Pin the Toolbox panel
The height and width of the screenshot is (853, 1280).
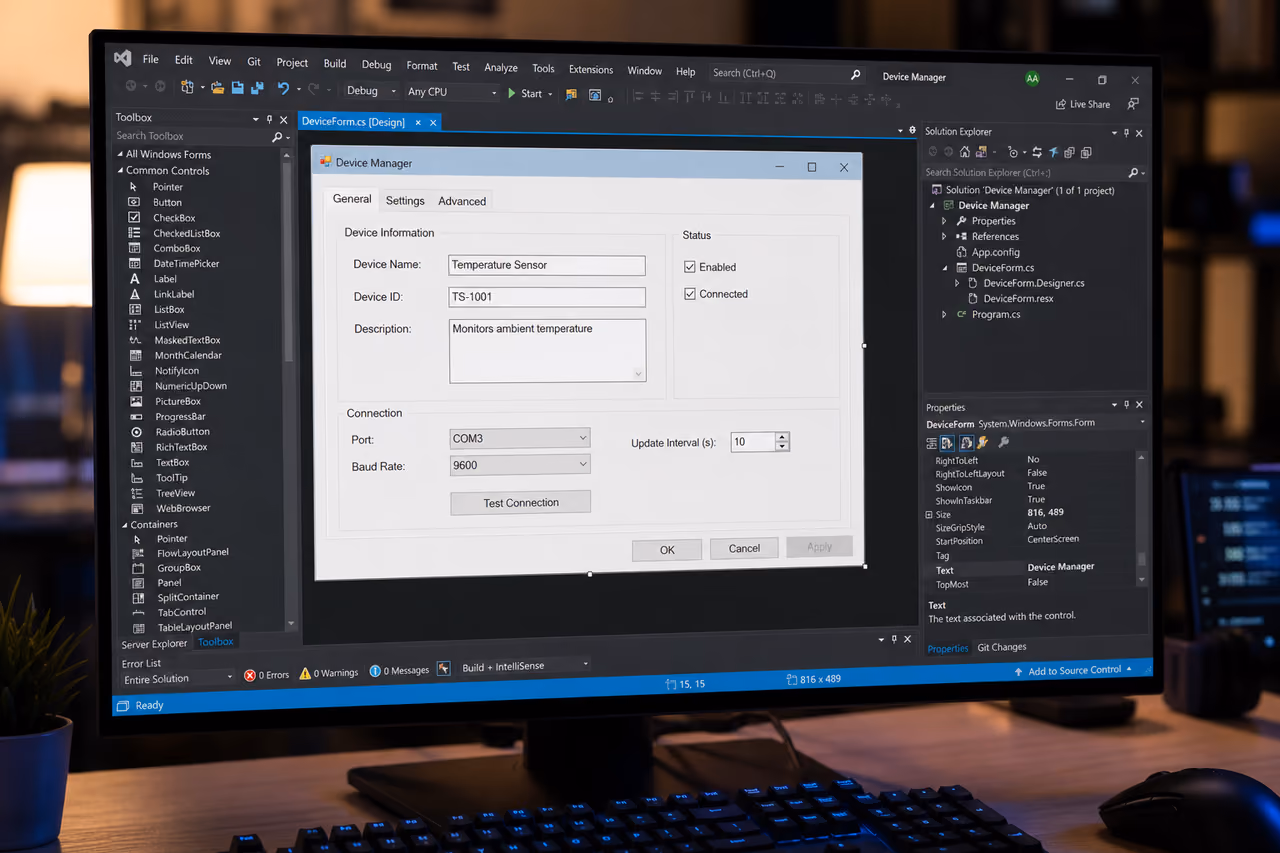click(x=270, y=119)
